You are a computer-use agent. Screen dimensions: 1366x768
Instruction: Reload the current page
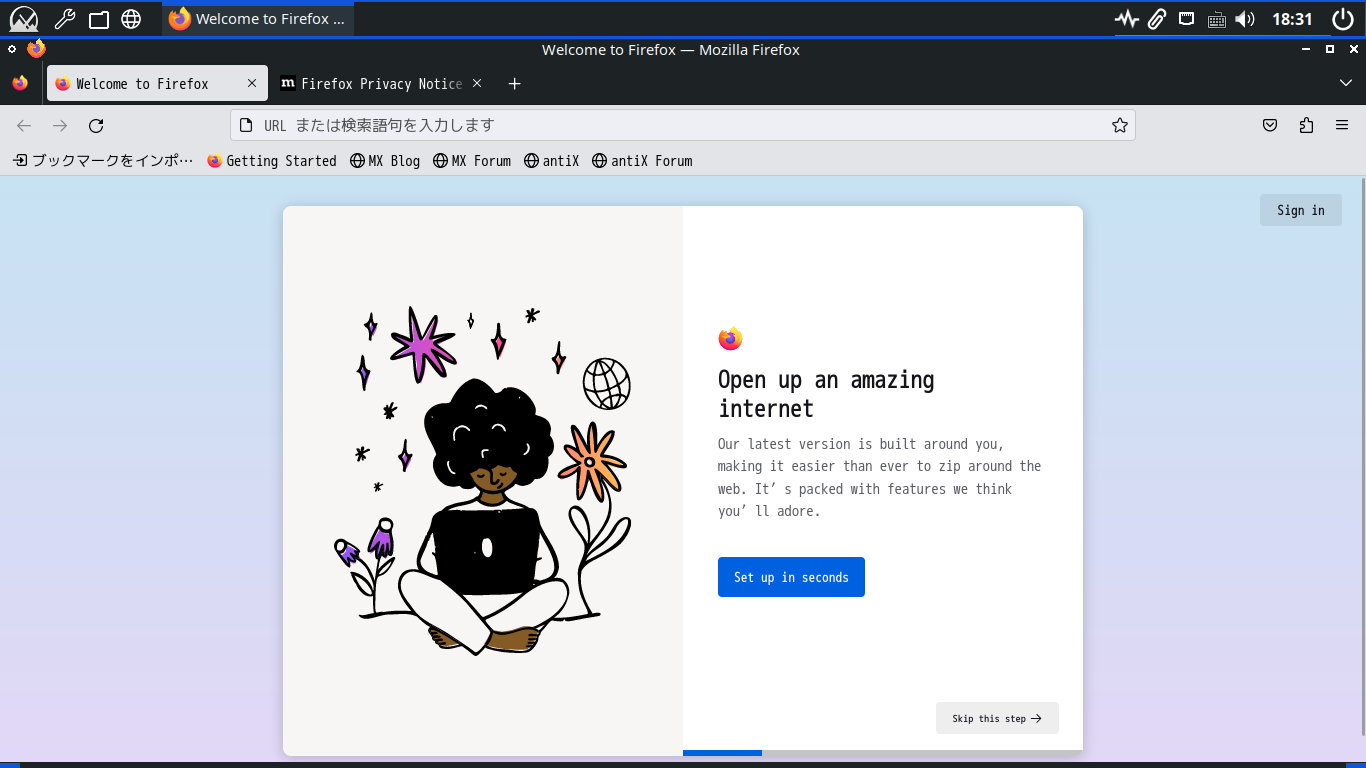coord(96,125)
